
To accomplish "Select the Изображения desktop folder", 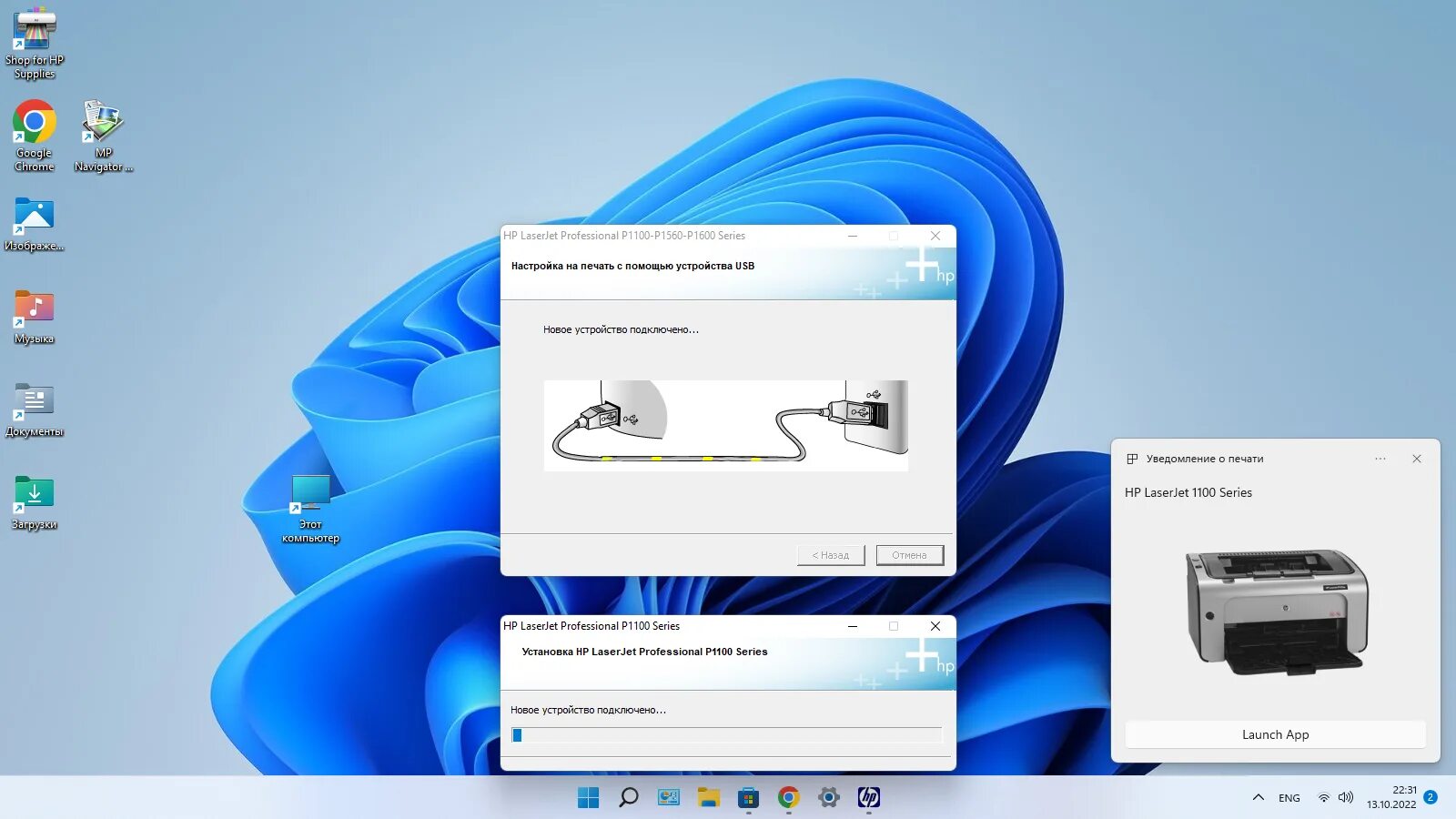I will pos(35,224).
